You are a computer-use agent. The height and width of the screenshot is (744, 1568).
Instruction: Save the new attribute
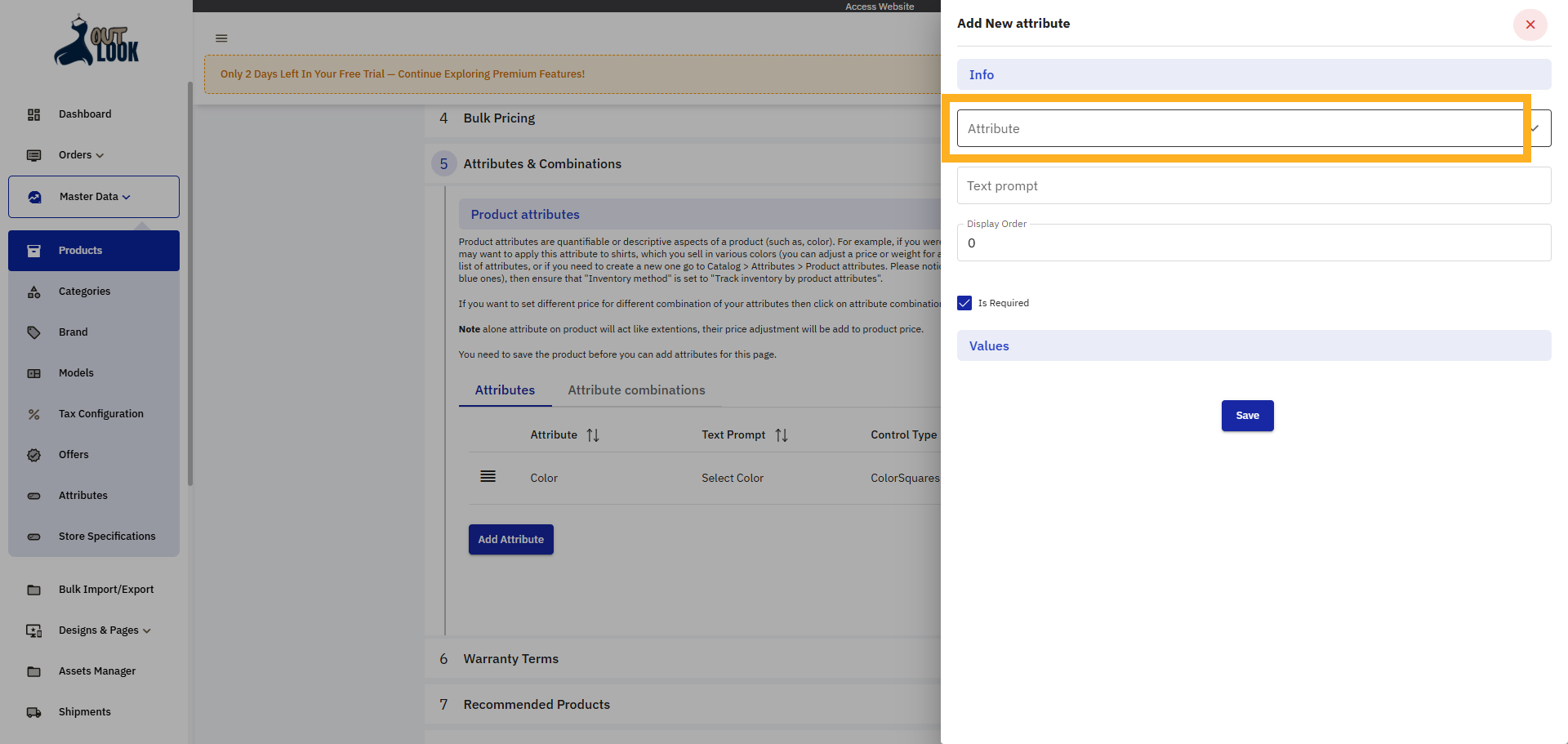coord(1247,416)
